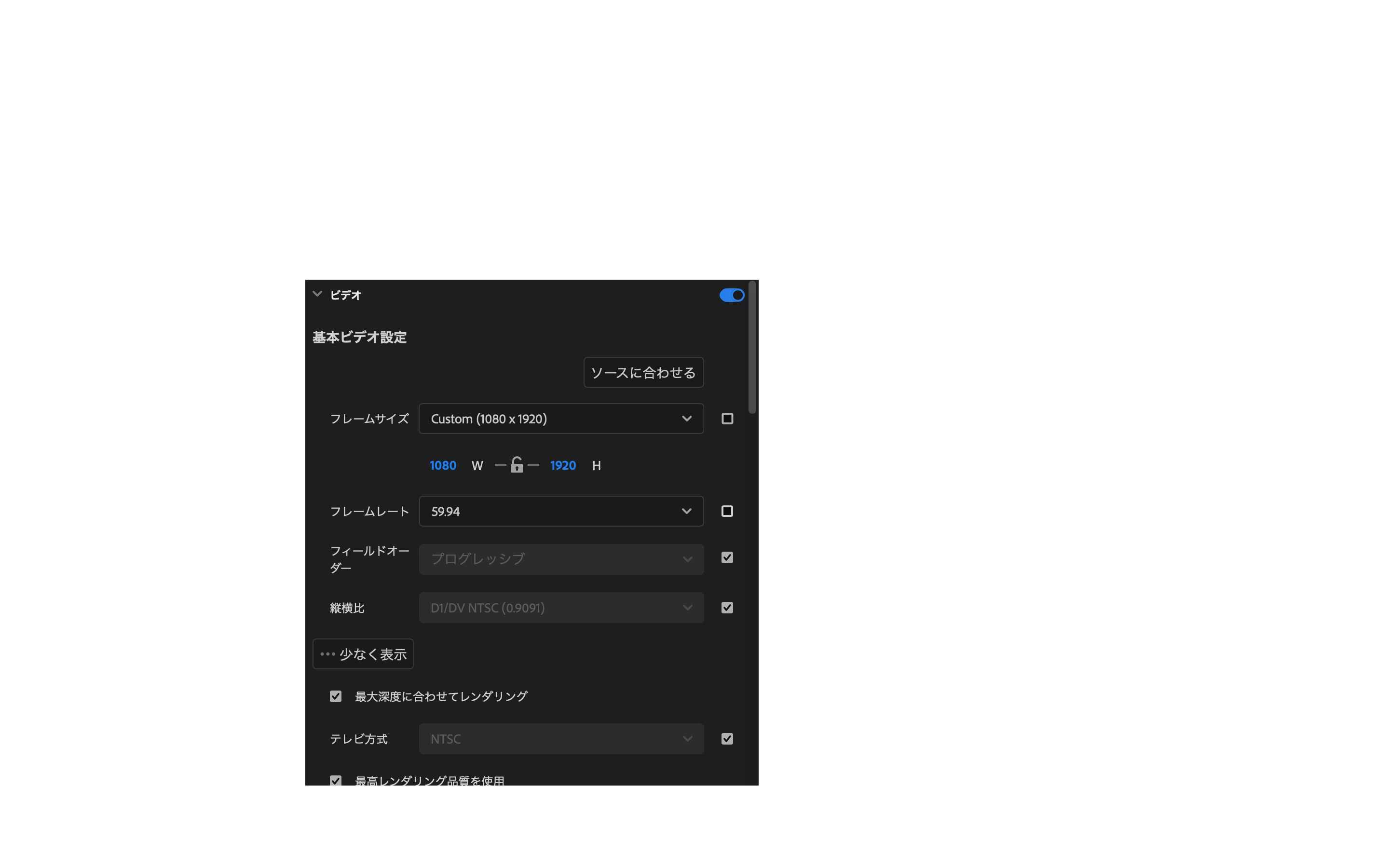Click the disabled 縦横比 D1/DV NTSC dropdown

pyautogui.click(x=561, y=608)
